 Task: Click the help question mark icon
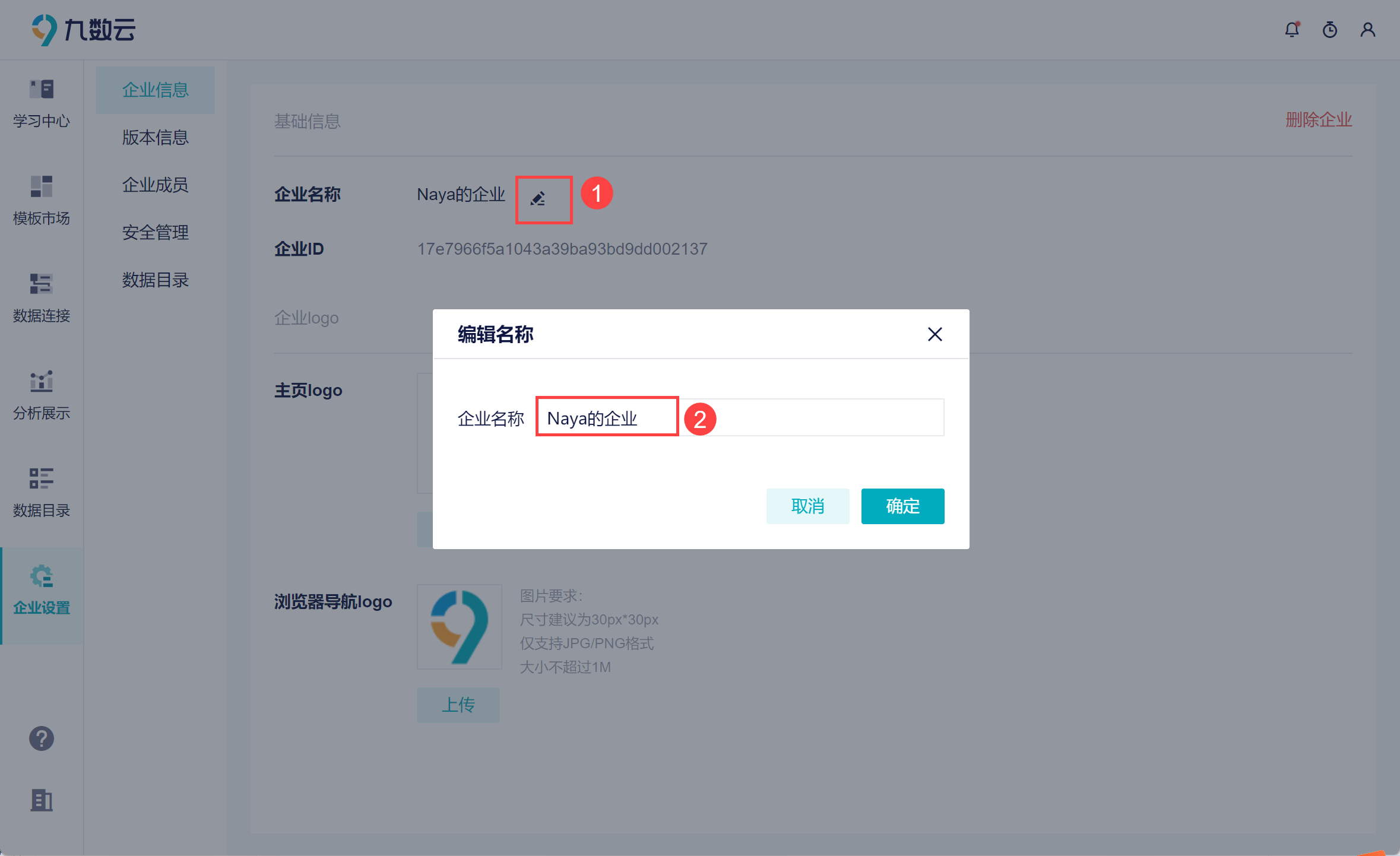(42, 738)
